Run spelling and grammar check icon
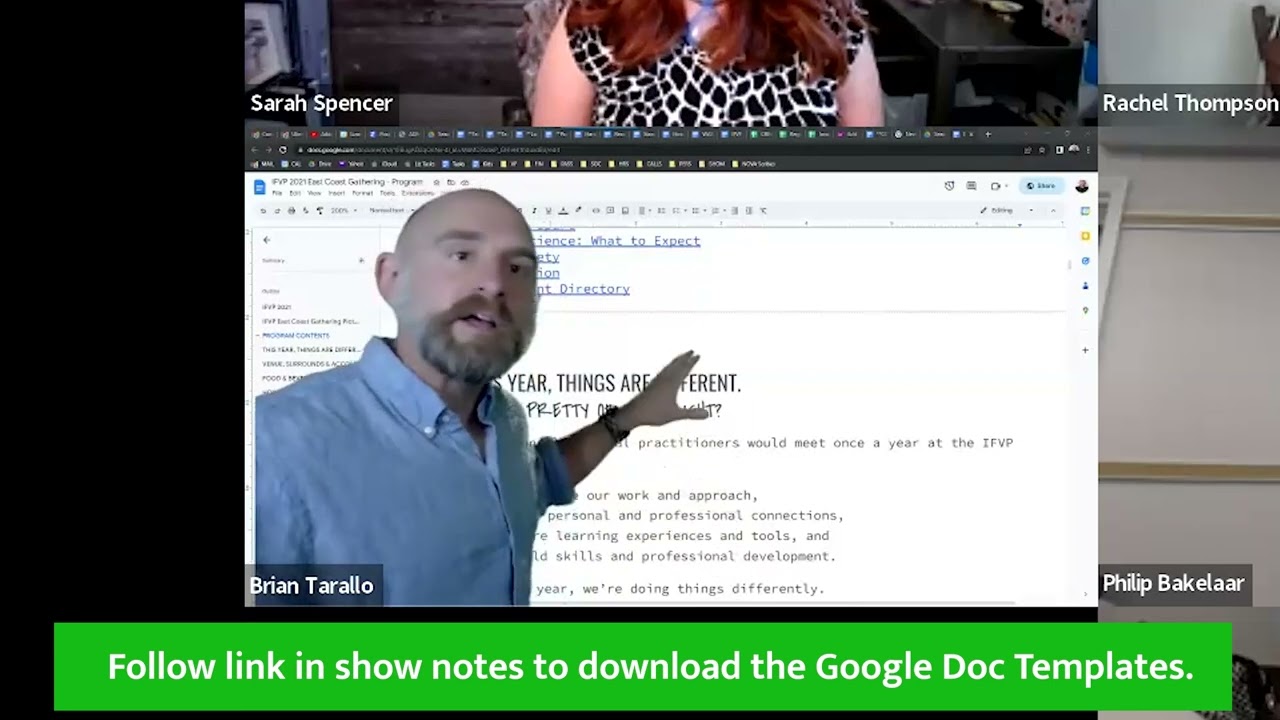The width and height of the screenshot is (1280, 720). pyautogui.click(x=305, y=210)
